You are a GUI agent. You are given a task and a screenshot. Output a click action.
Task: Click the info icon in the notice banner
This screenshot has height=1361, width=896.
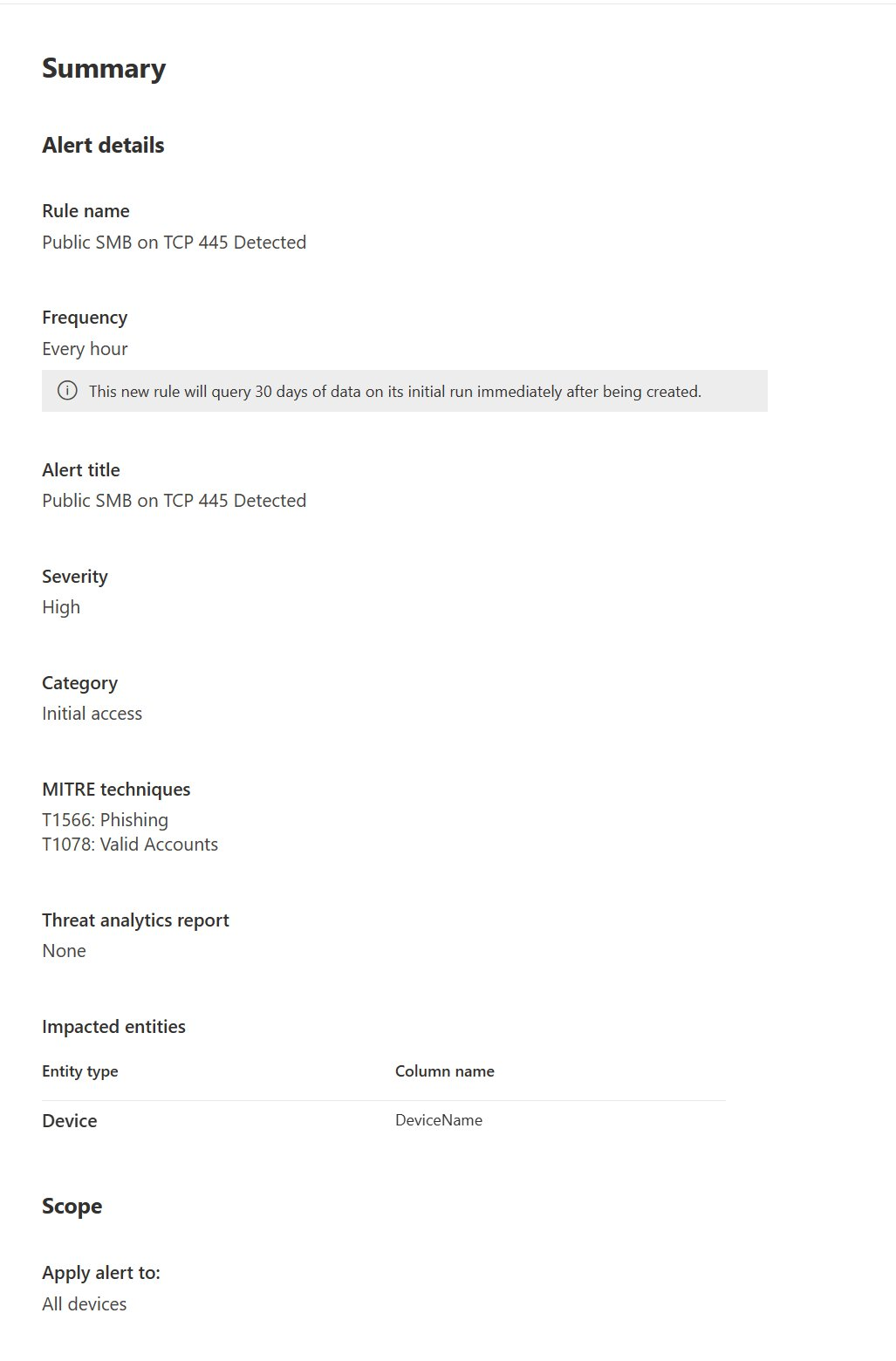tap(67, 391)
